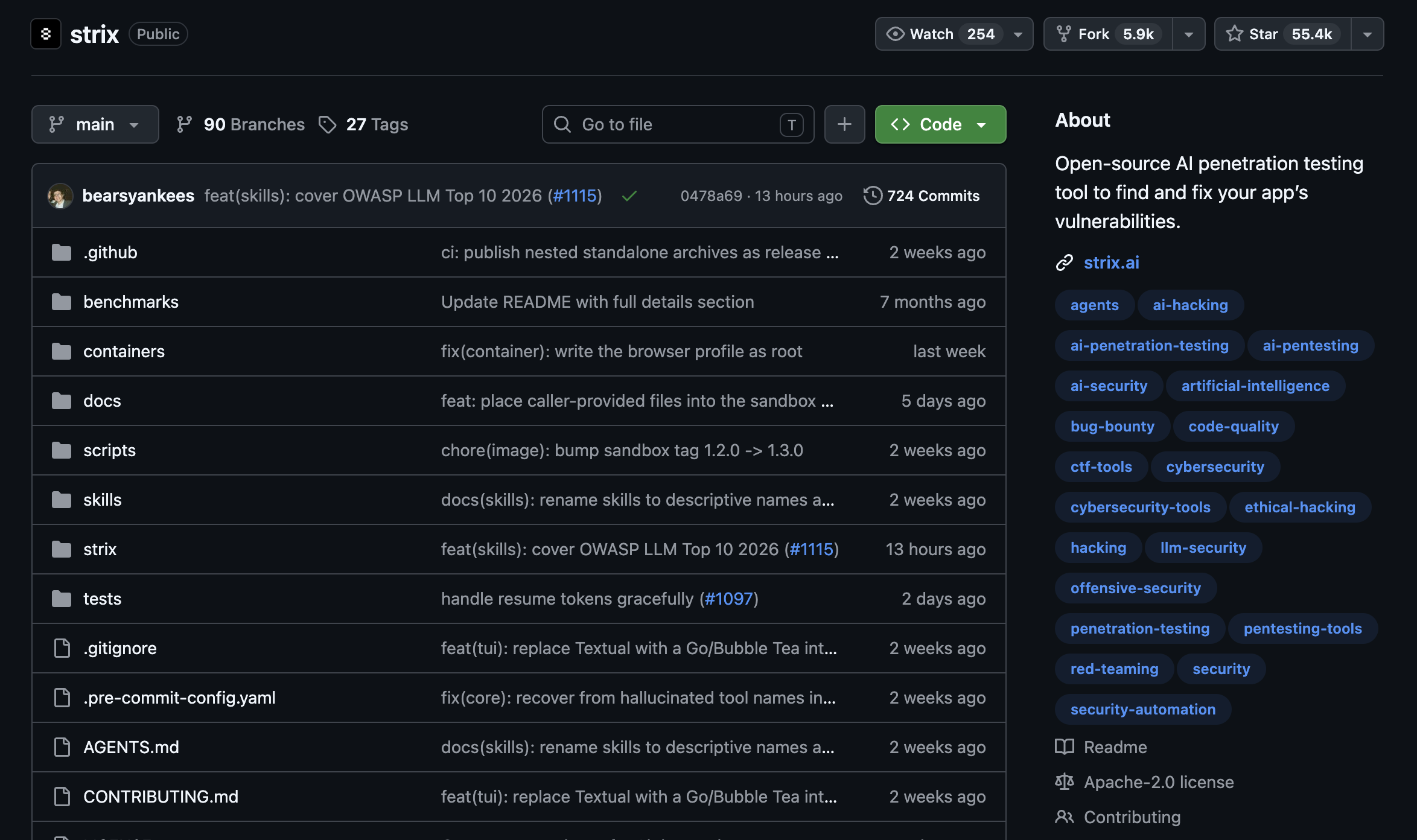Open pull request #1115 in latest commit
The width and height of the screenshot is (1417, 840).
coord(575,196)
